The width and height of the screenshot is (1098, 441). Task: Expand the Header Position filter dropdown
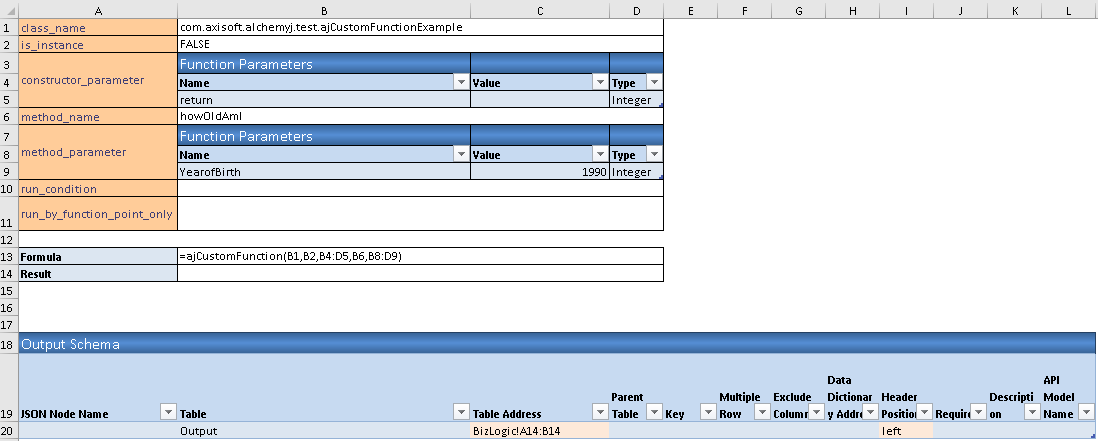click(923, 413)
